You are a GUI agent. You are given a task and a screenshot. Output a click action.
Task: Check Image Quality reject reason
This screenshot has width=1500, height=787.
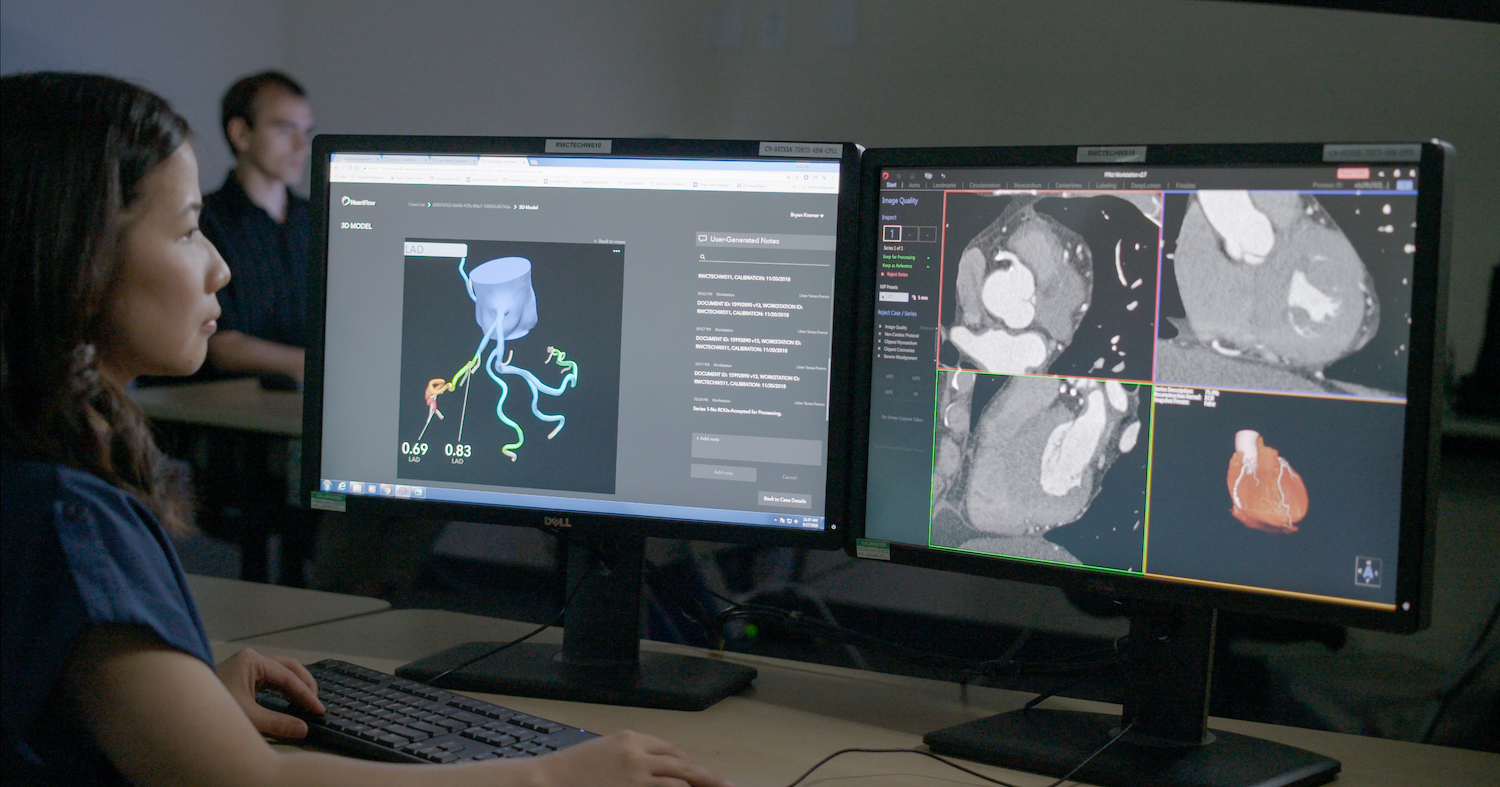click(880, 327)
